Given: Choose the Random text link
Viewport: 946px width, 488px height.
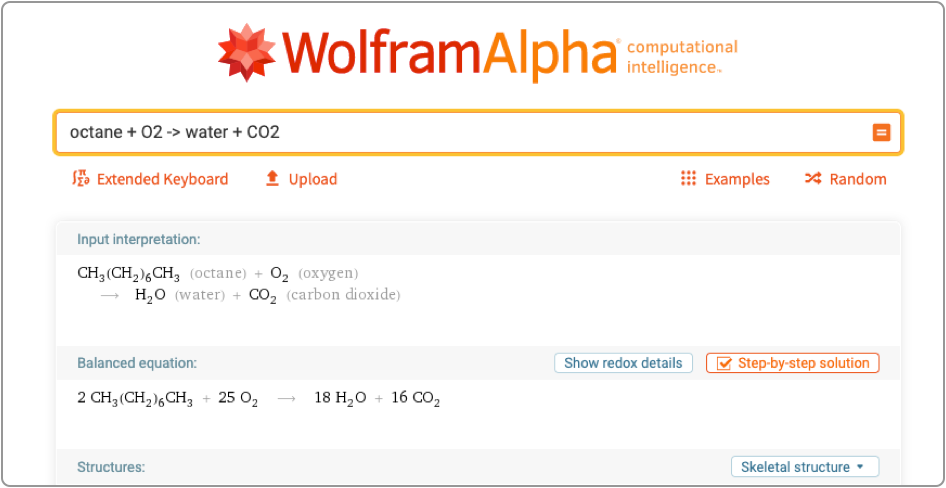Looking at the screenshot, I should click(858, 180).
